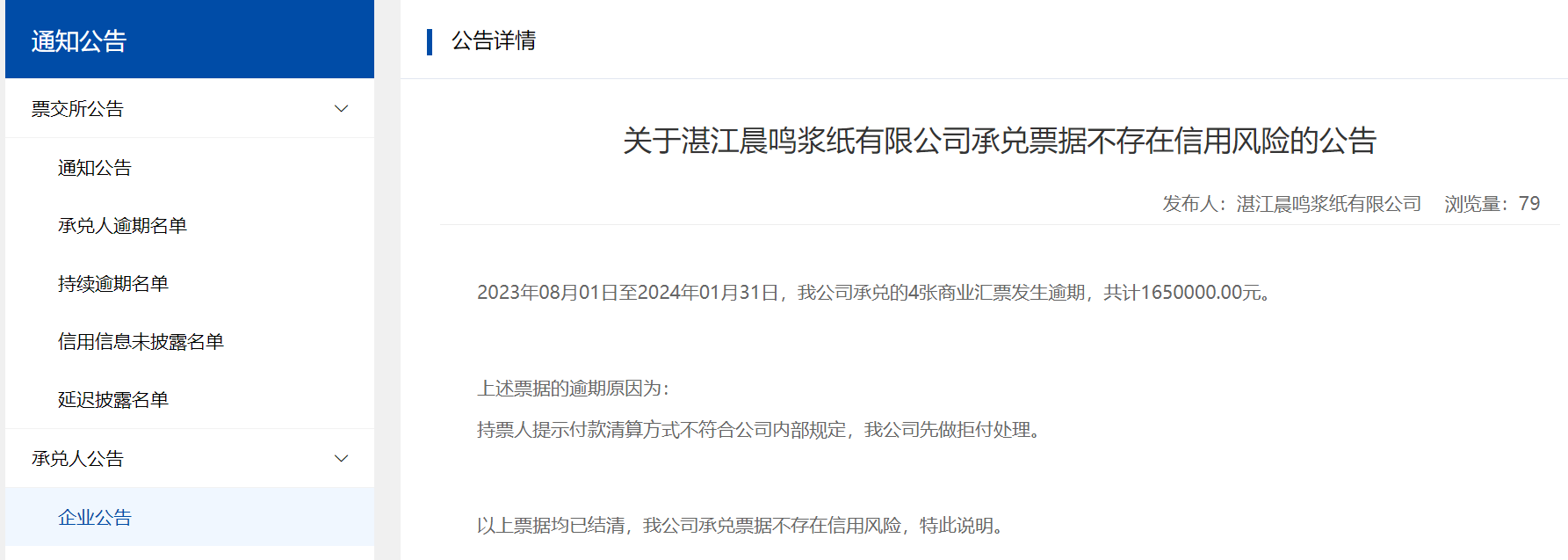Click the 持票人提示付款 reason sentence
The image size is (1568, 560).
pyautogui.click(x=761, y=430)
